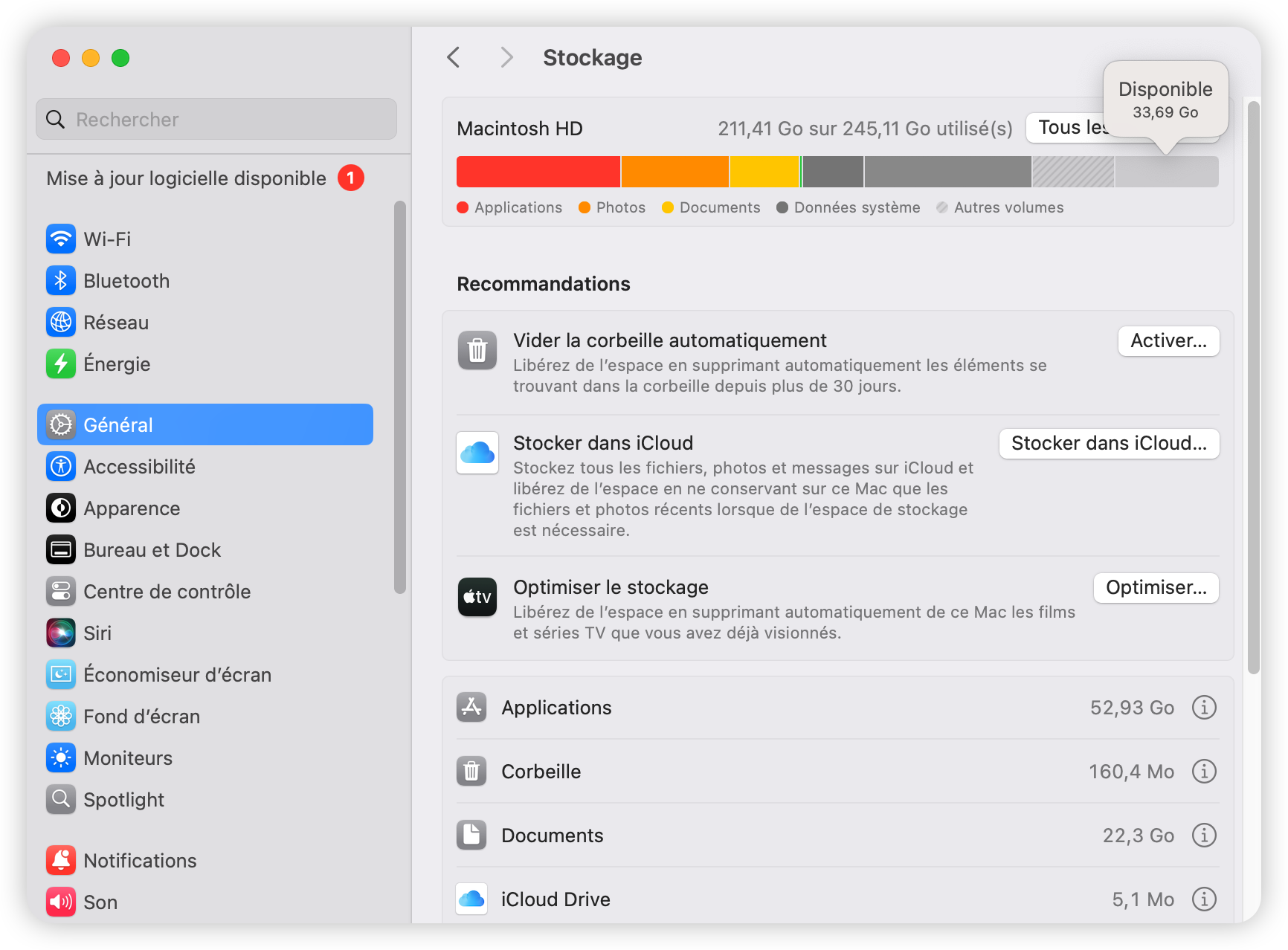
Task: Select Centre de contrôle icon
Action: click(x=61, y=592)
